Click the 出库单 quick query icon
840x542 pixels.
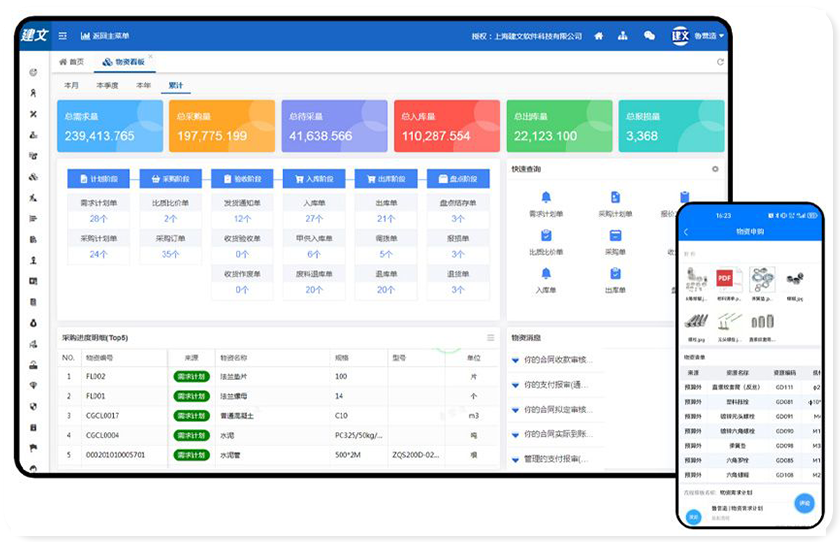tap(616, 275)
